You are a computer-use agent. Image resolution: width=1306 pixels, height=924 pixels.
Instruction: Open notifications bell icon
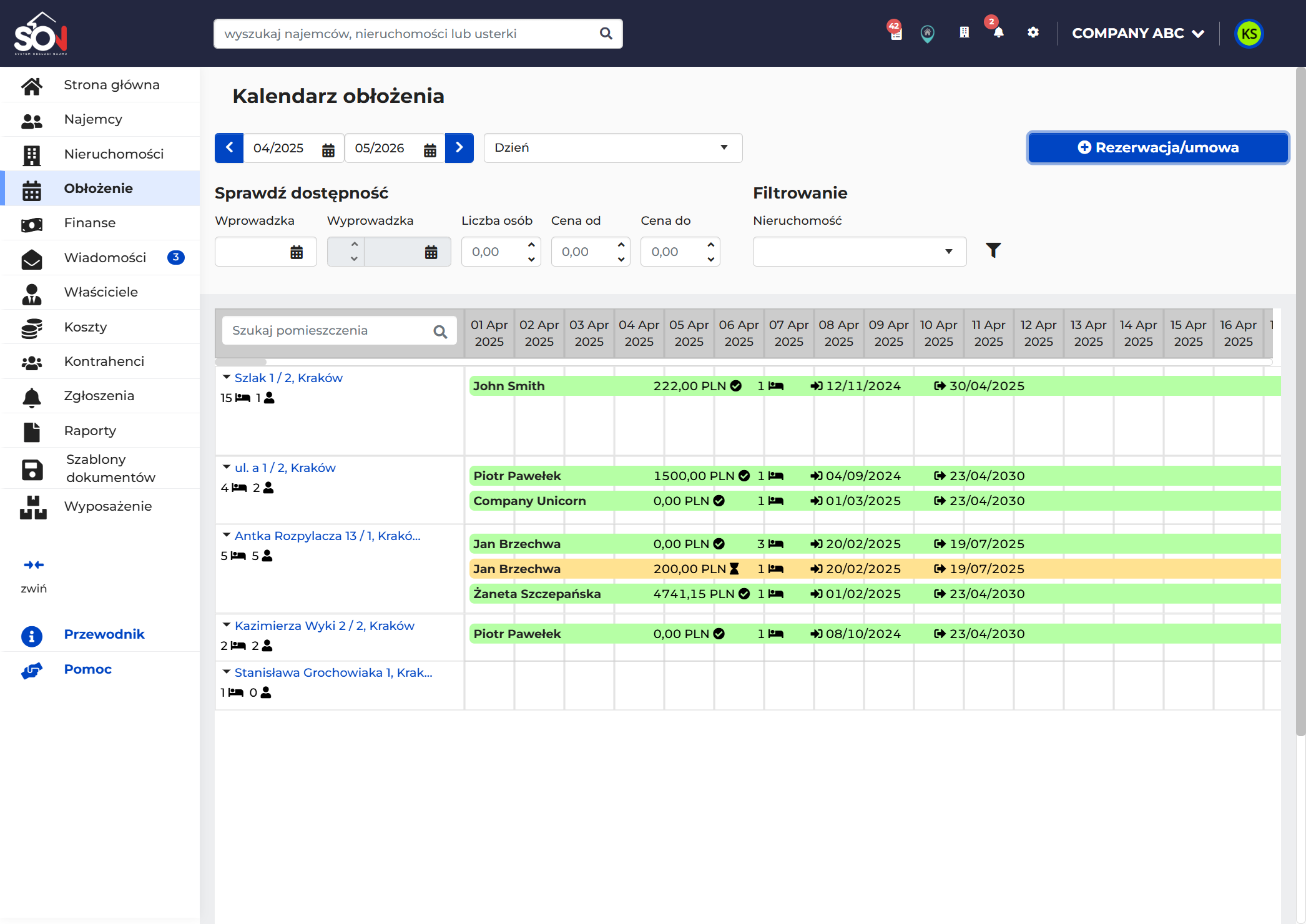tap(998, 32)
